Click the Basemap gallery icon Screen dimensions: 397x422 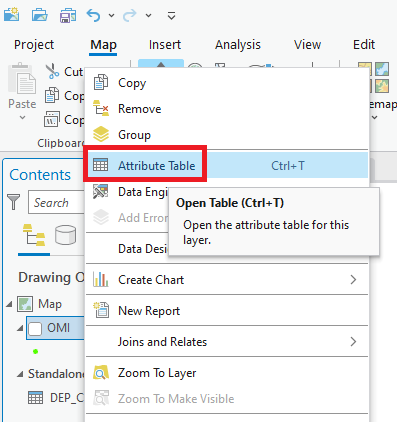379,77
